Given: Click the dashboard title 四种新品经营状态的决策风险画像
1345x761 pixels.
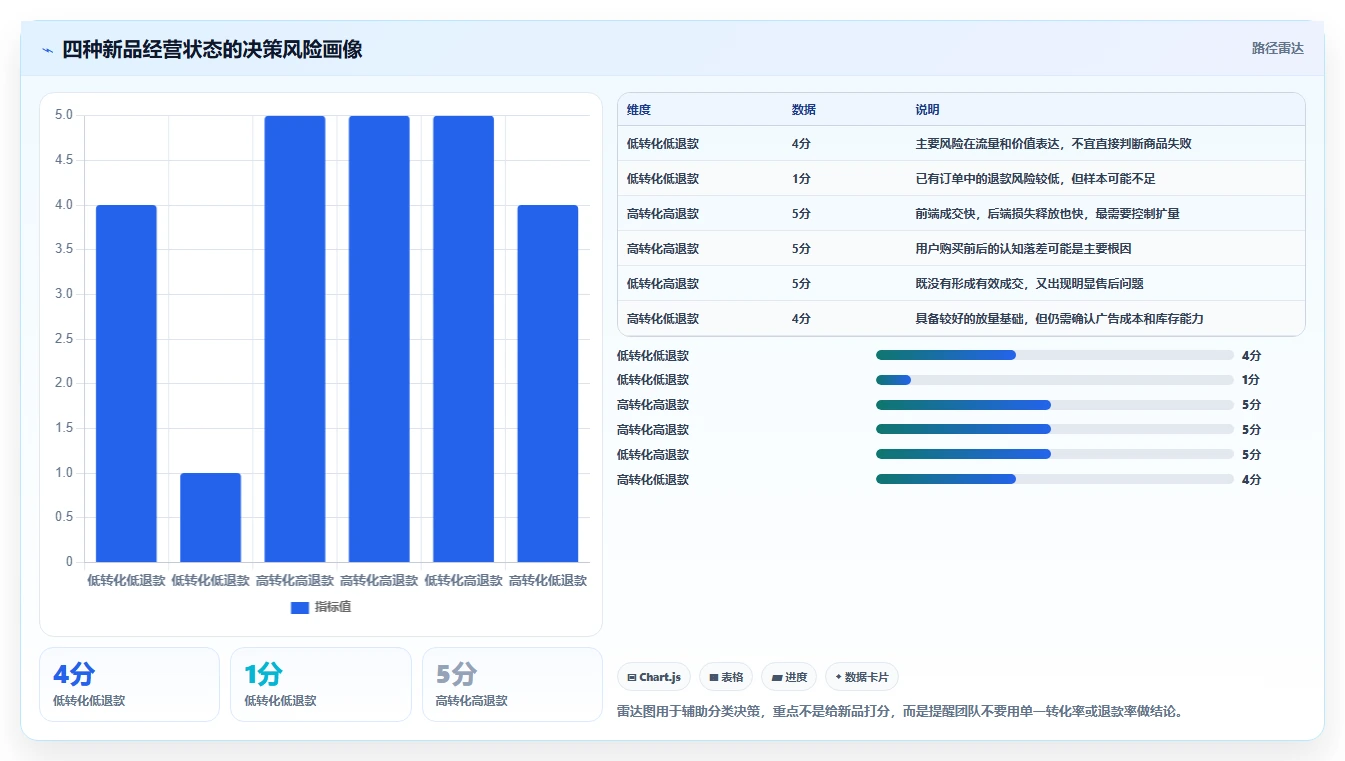Looking at the screenshot, I should pos(212,49).
